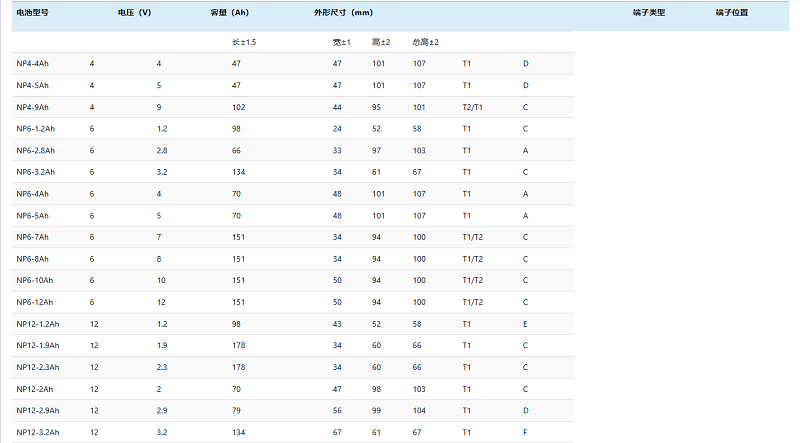
Task: Click the 电池型号 column header
Action: pos(33,13)
